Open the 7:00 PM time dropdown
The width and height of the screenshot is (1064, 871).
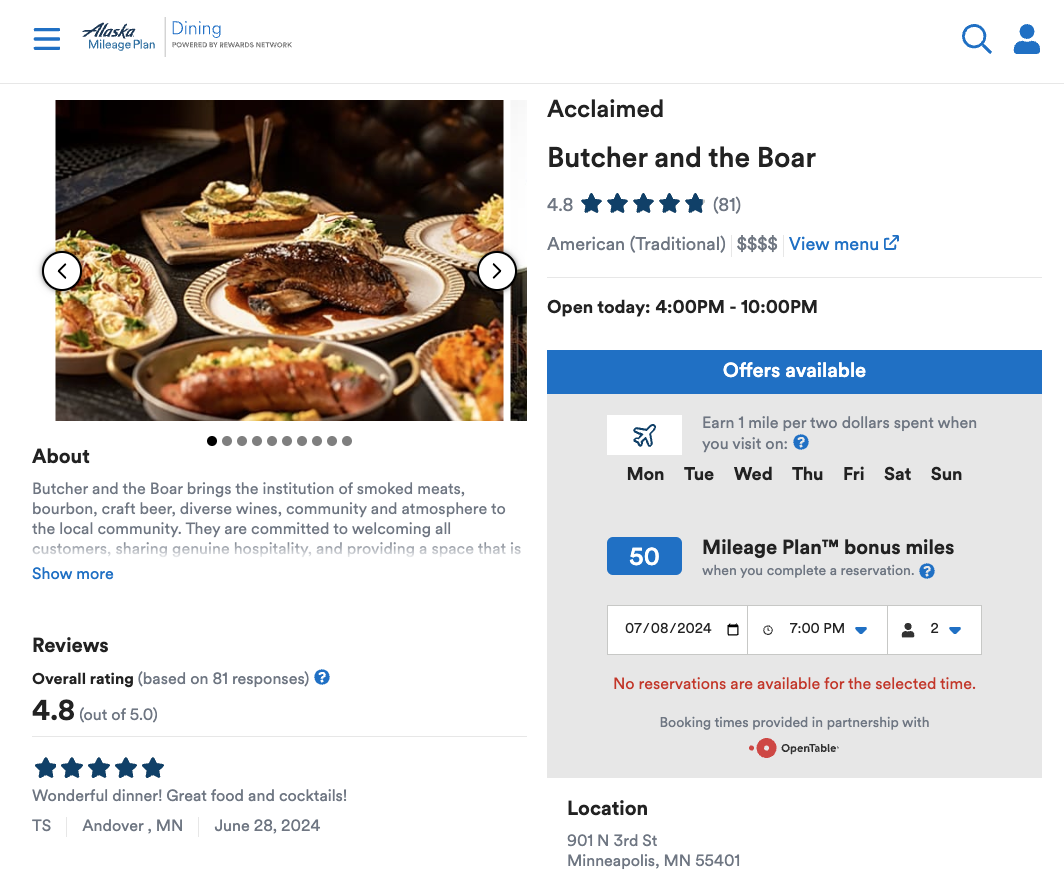click(817, 629)
